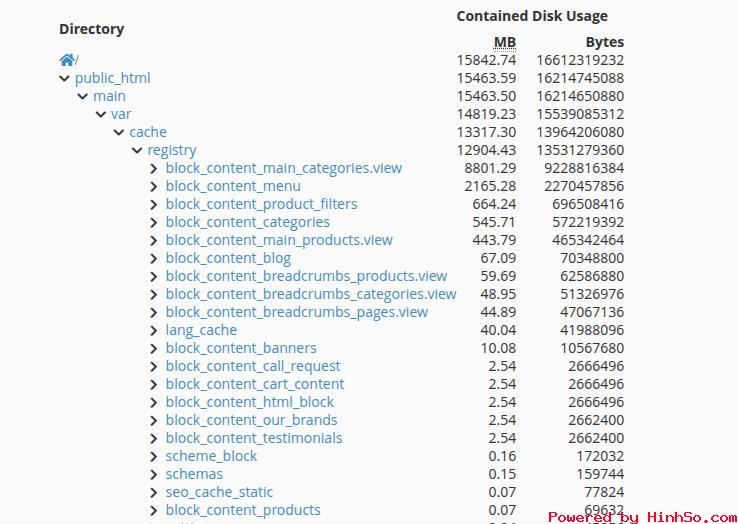Collapse the cache folder chevron

[x=119, y=132]
